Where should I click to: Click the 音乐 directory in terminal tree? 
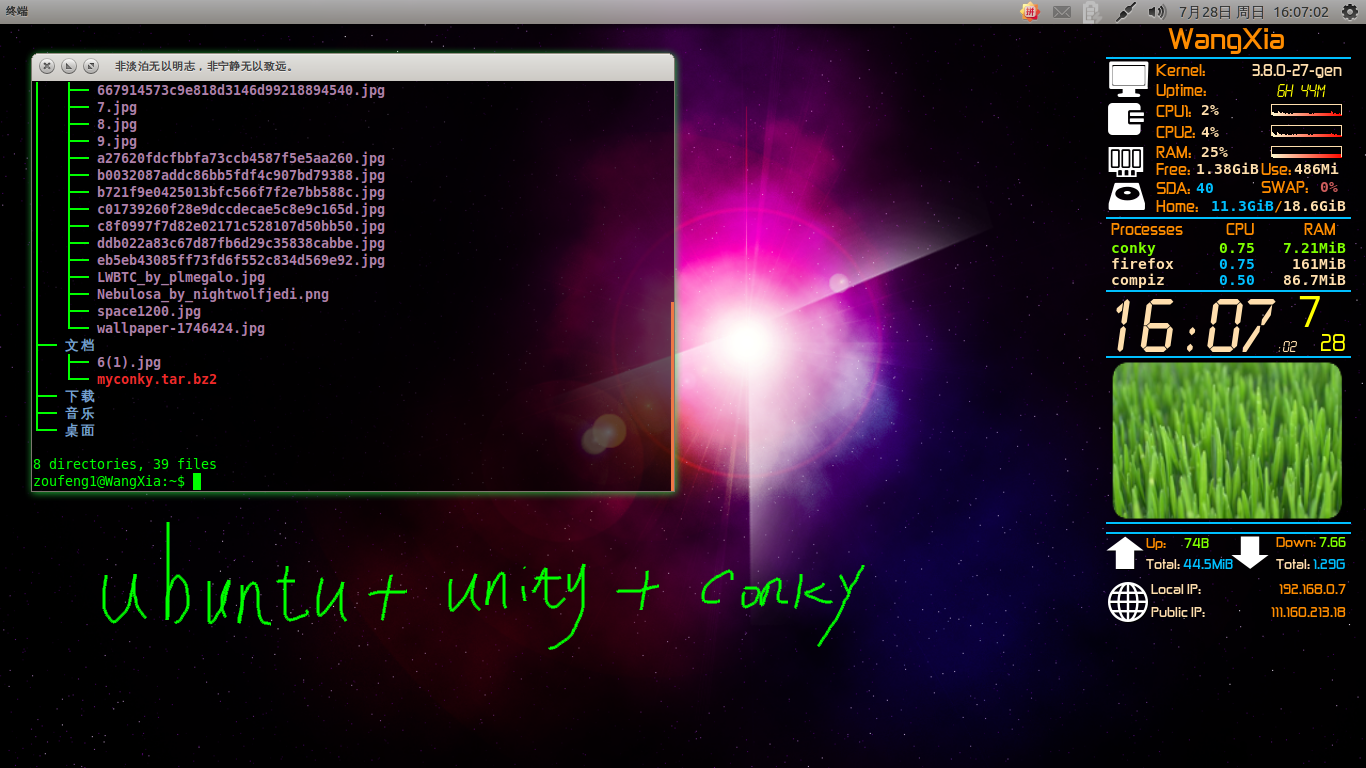point(80,413)
